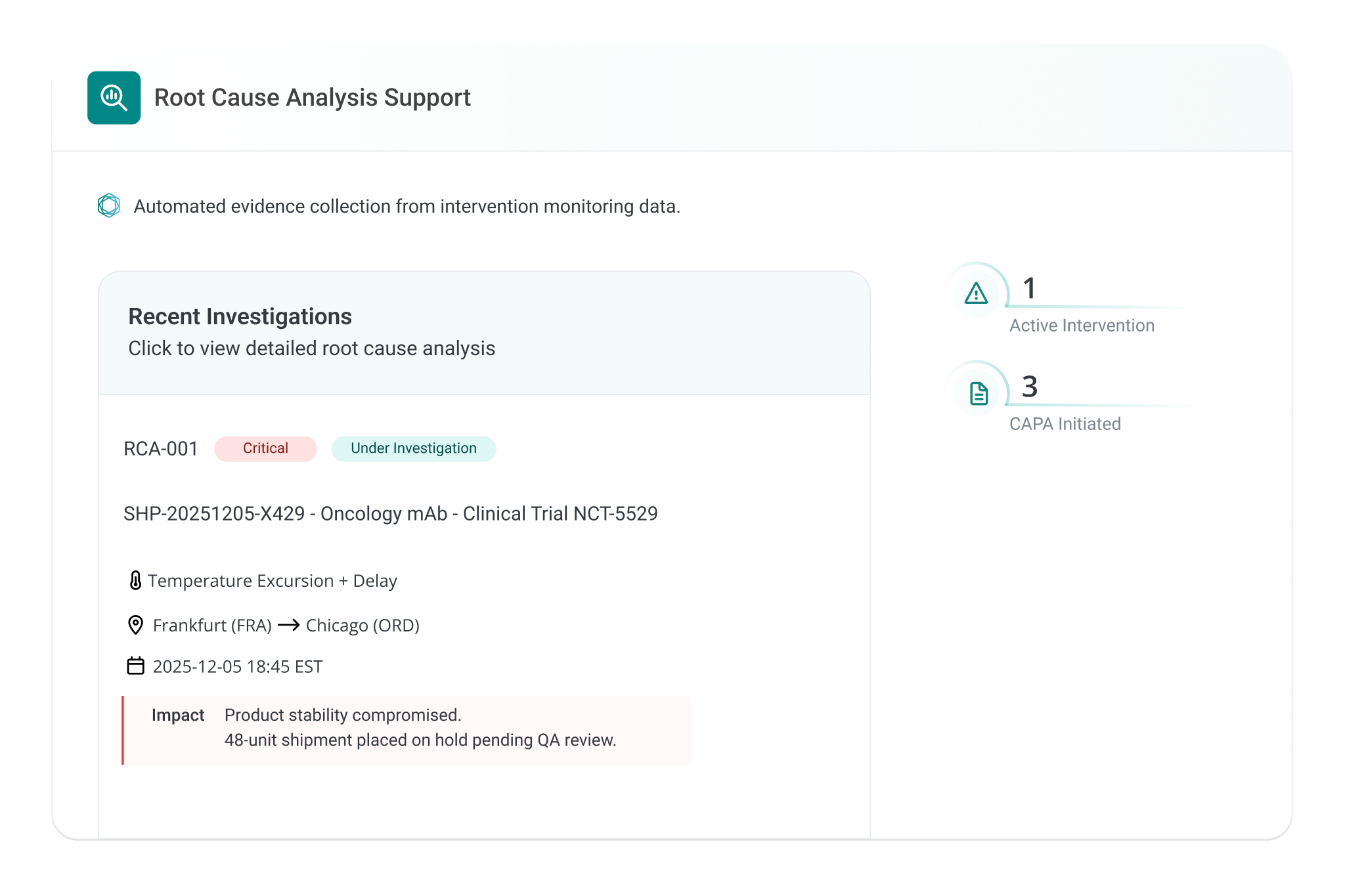The width and height of the screenshot is (1345, 896).
Task: Select the Under Investigation status badge
Action: pyautogui.click(x=413, y=448)
